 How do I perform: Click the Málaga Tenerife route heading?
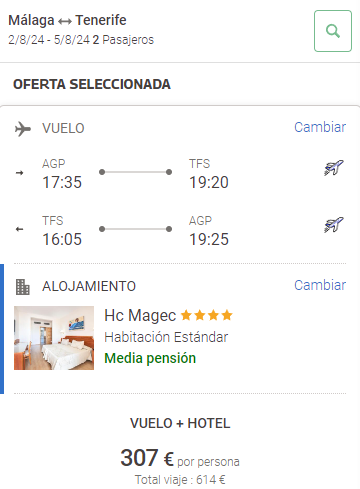pos(67,20)
